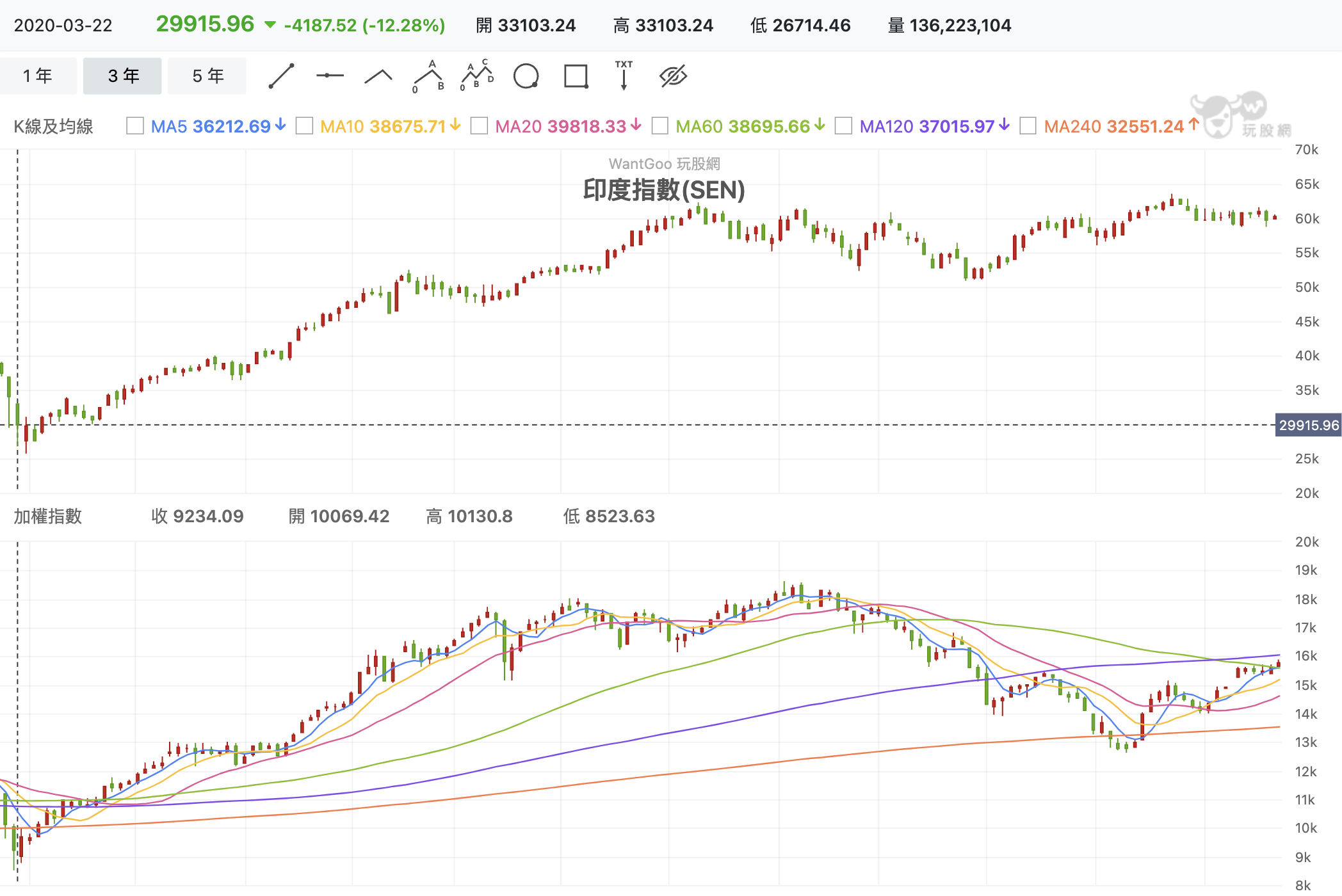The height and width of the screenshot is (896, 1342).
Task: Pick the 0-A-B wave drawing tool
Action: (x=428, y=76)
